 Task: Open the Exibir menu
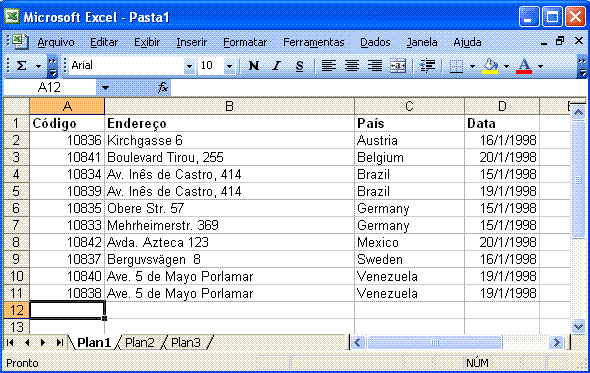[147, 42]
